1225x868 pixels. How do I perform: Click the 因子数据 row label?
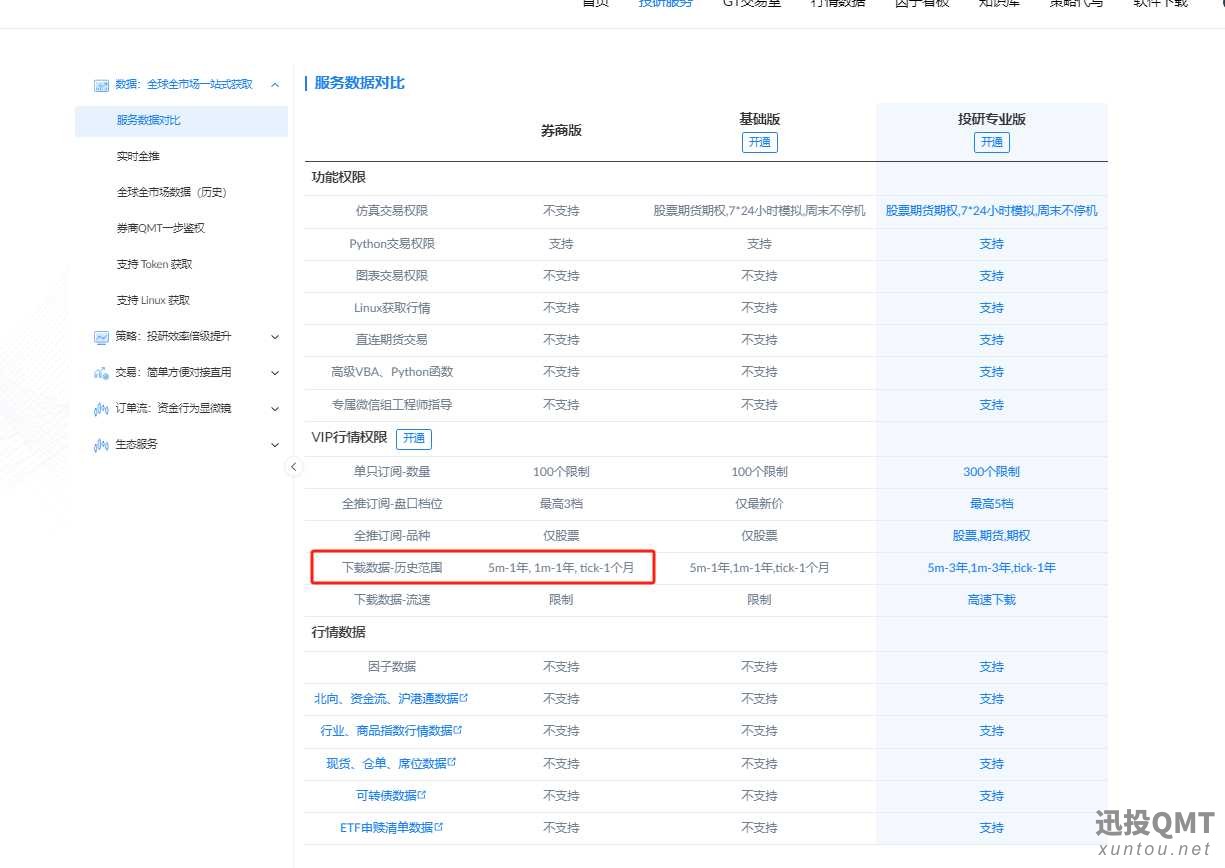(392, 666)
